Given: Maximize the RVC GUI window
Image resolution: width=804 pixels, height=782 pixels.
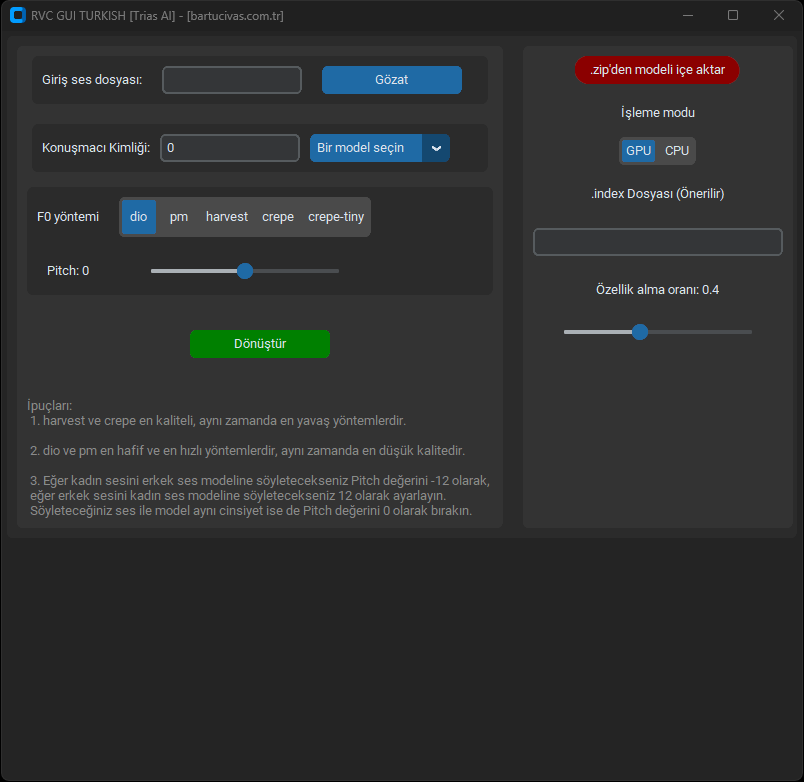Looking at the screenshot, I should tap(733, 15).
